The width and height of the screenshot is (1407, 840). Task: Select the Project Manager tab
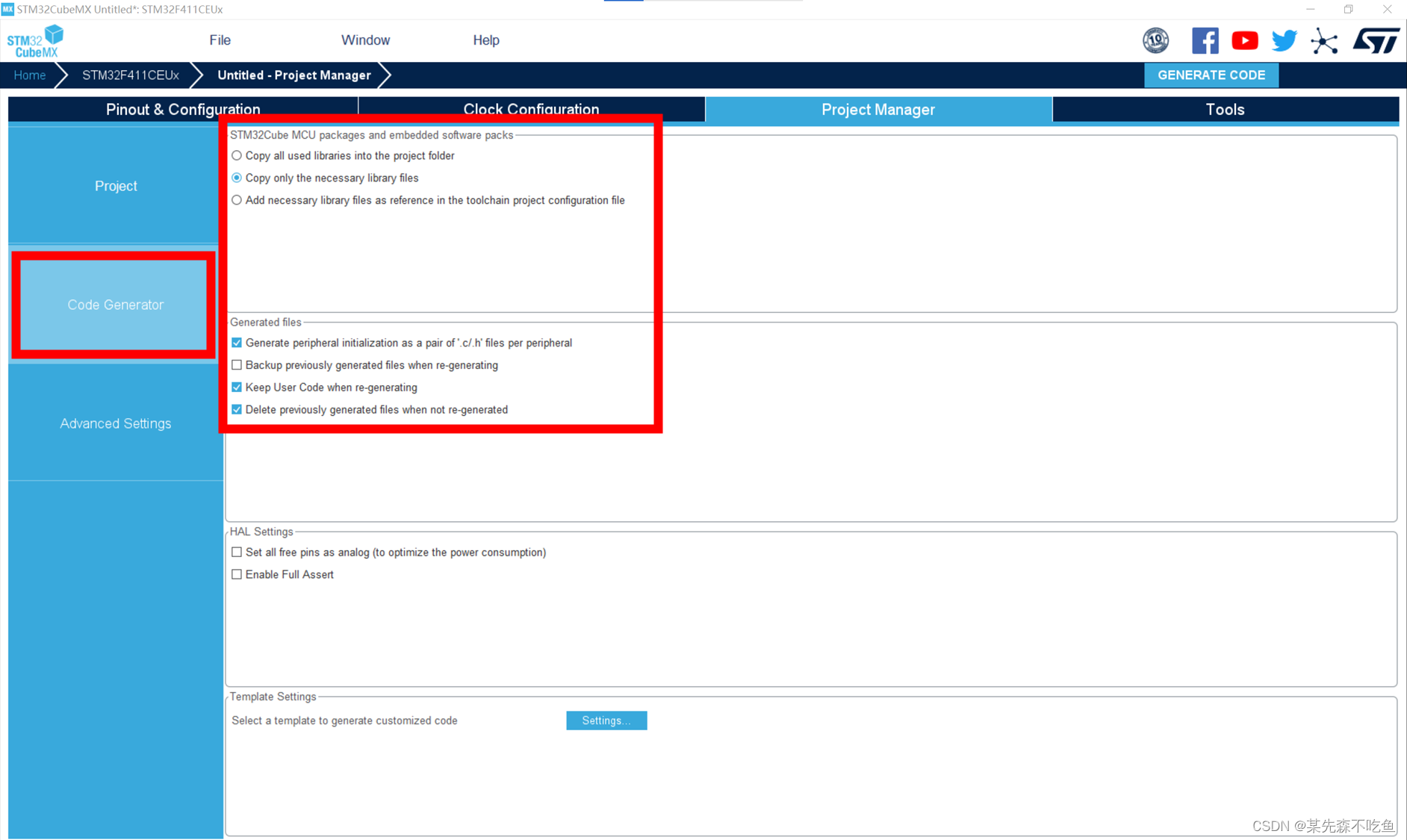pos(878,110)
